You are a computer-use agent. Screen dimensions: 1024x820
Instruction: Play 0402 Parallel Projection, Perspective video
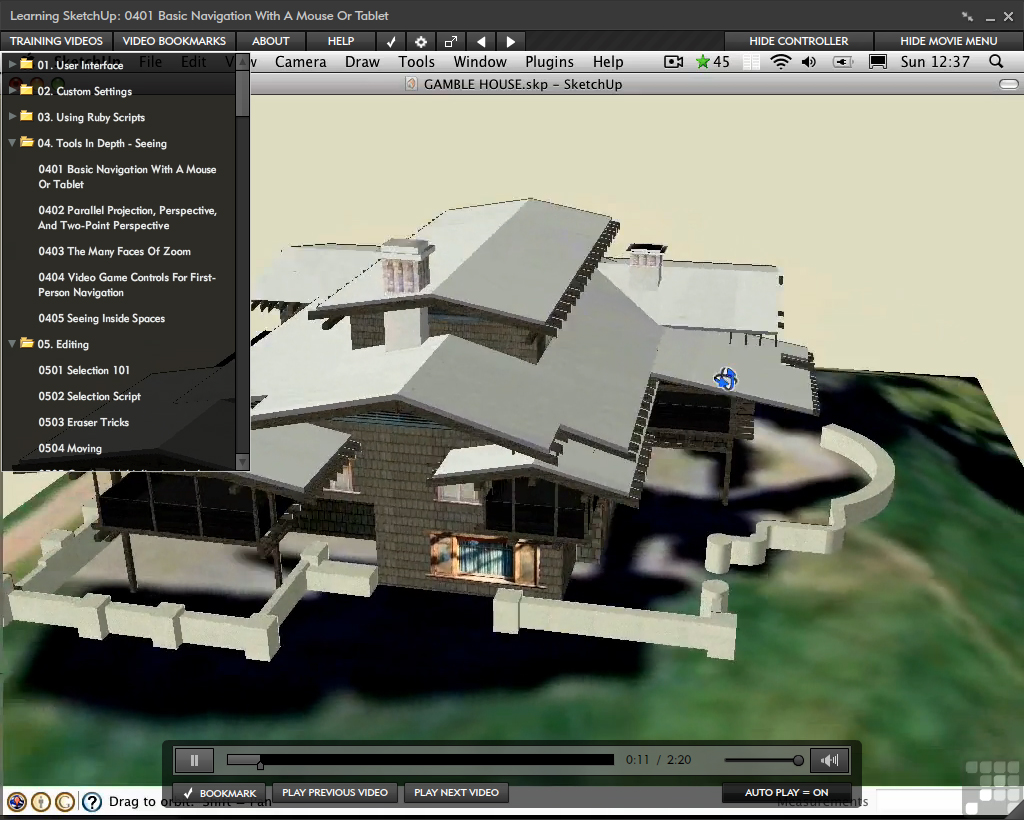click(x=127, y=218)
